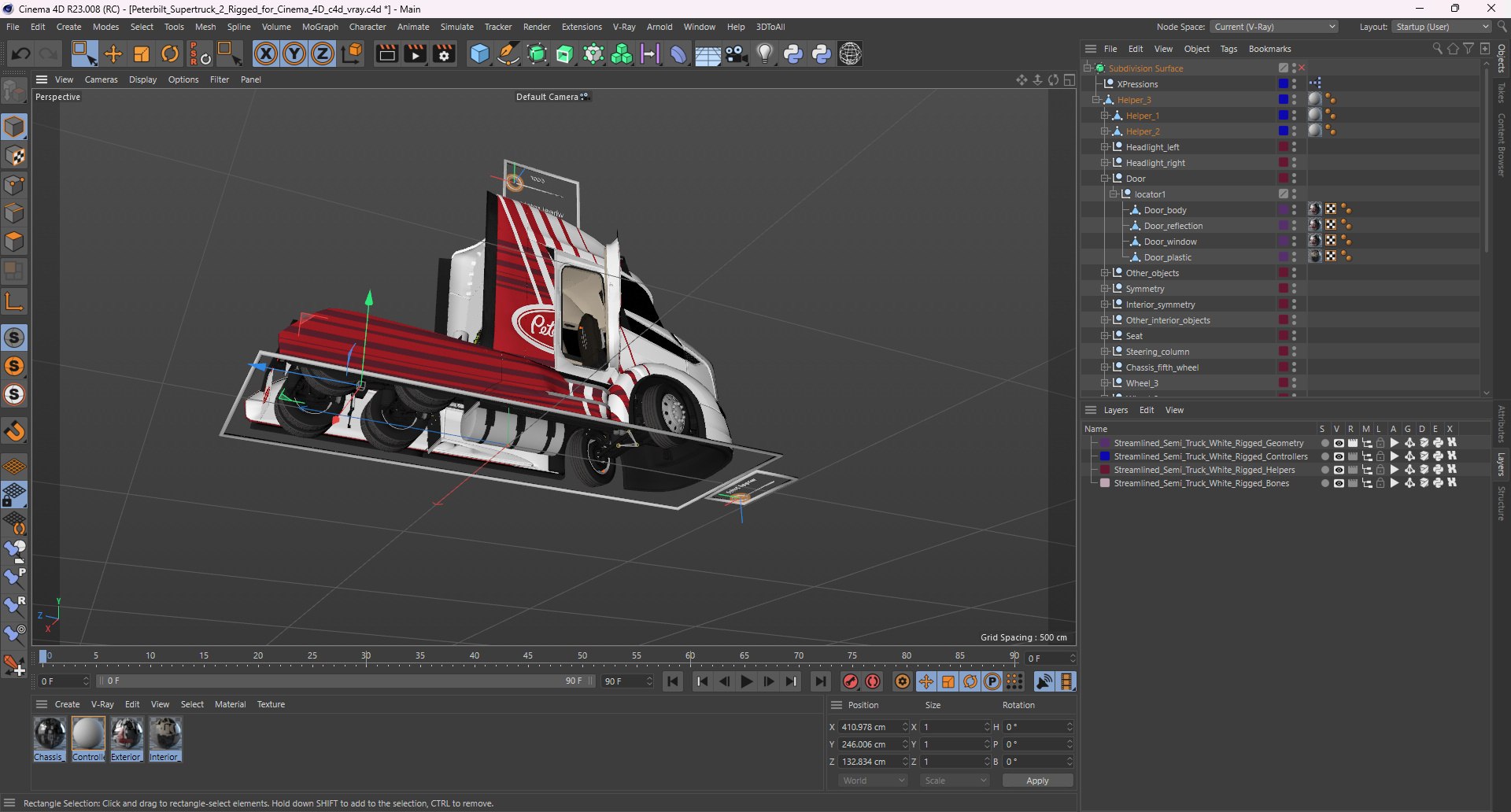Expand the Symmetry object
Image resolution: width=1511 pixels, height=812 pixels.
tap(1105, 289)
